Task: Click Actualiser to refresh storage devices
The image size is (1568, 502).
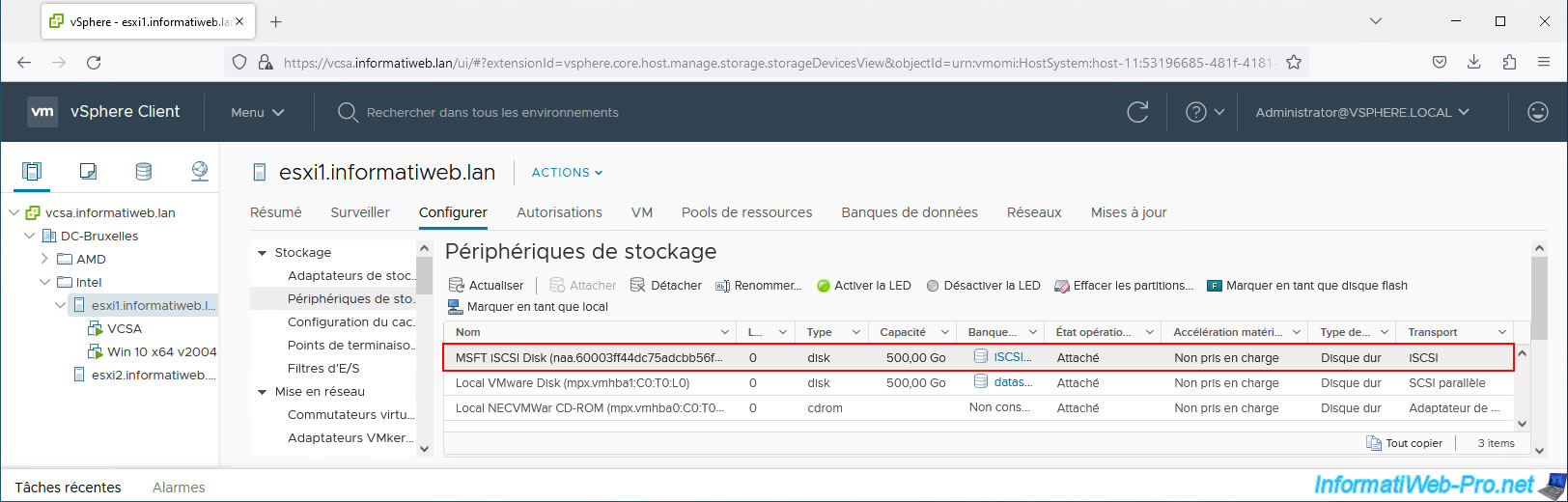Action: pyautogui.click(x=487, y=286)
